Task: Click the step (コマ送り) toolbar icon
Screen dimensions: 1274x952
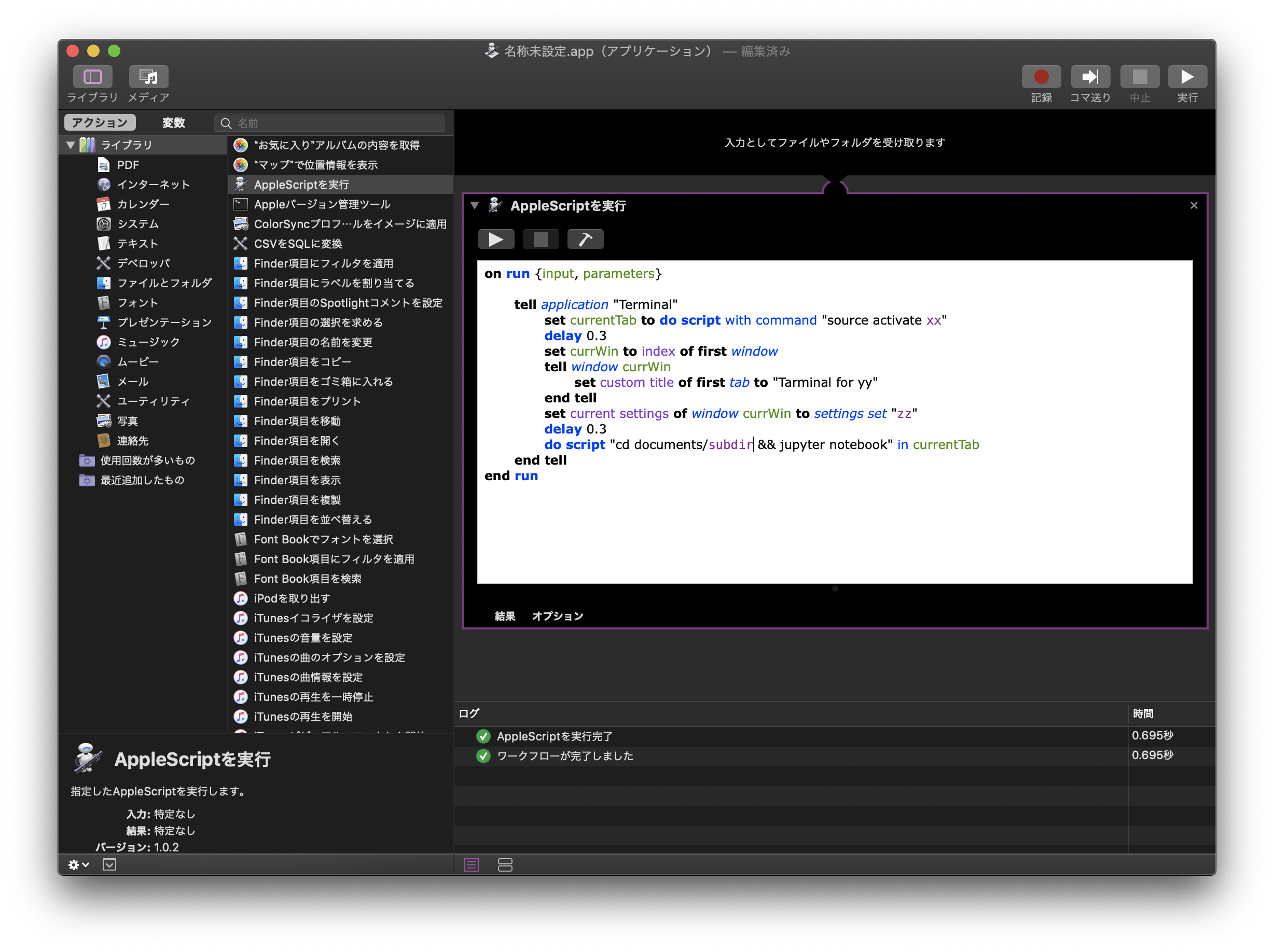Action: click(x=1090, y=77)
